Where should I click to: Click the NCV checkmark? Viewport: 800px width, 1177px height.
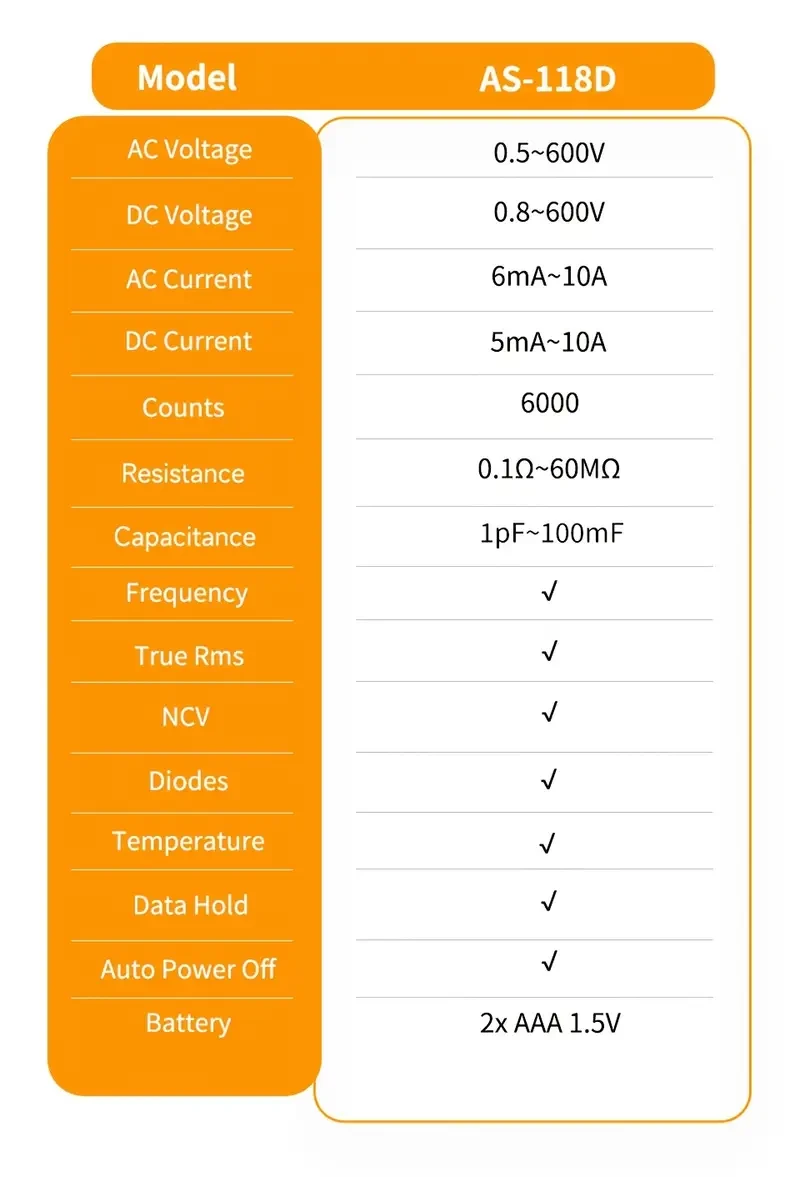tap(548, 713)
